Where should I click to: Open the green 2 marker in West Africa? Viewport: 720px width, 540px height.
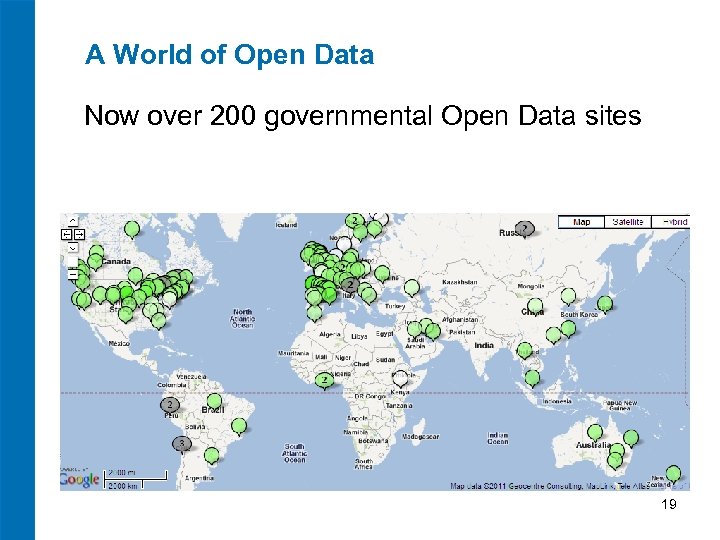pos(325,380)
